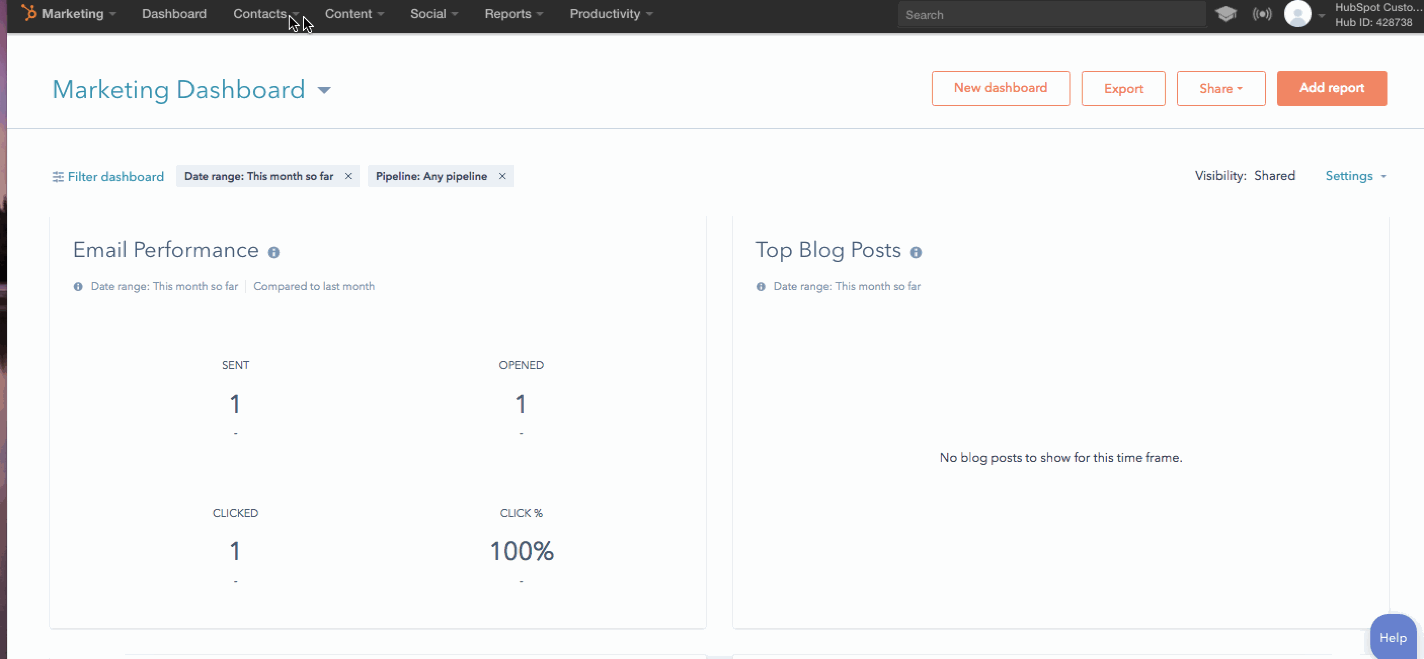Open the Reports navigation menu
Screen dimensions: 1424x659
513,14
